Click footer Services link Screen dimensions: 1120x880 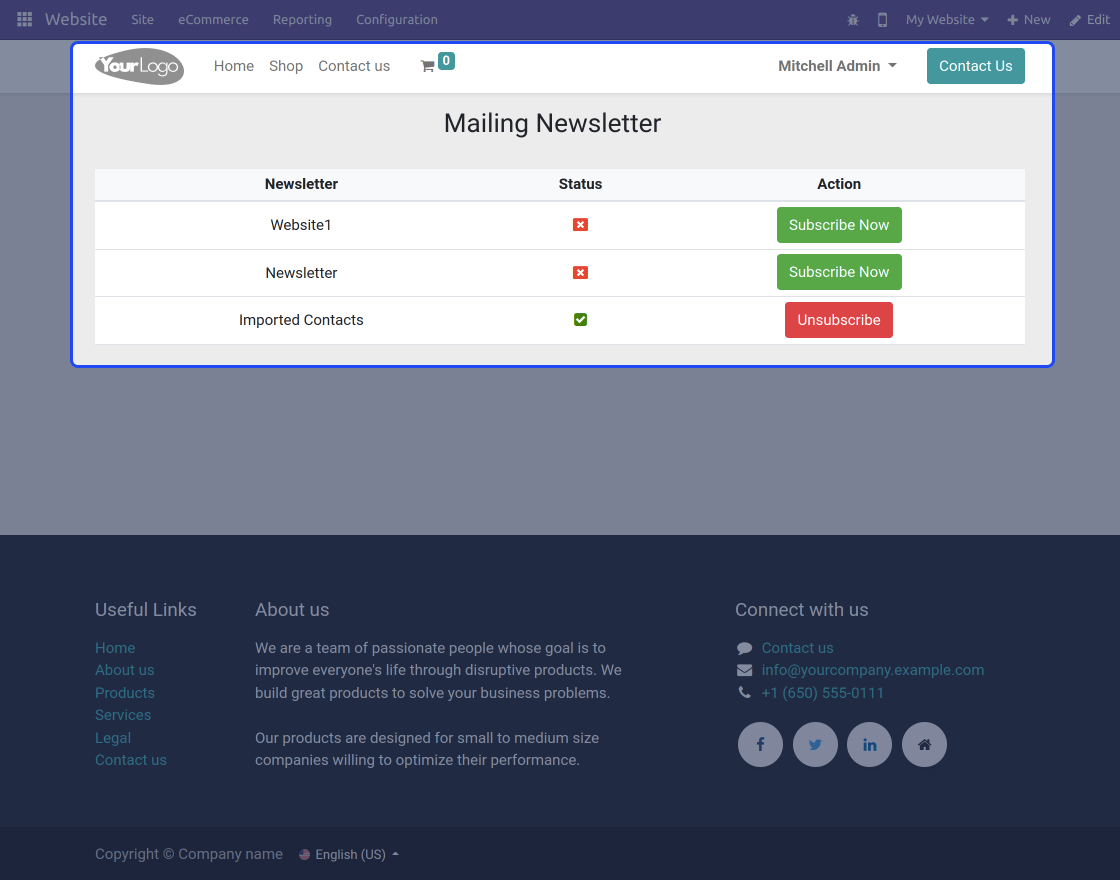(123, 715)
